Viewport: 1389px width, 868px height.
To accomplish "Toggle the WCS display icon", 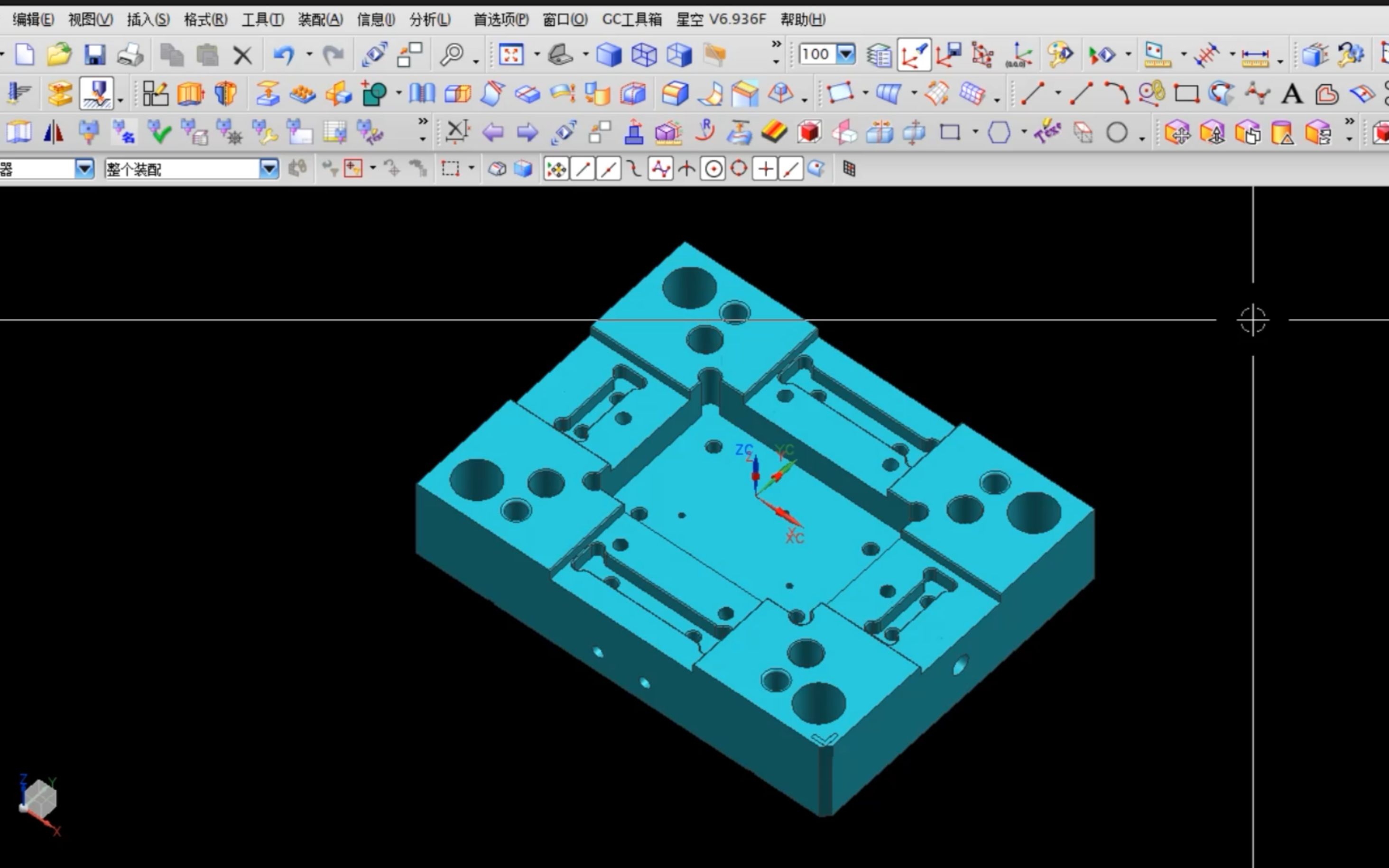I will pyautogui.click(x=914, y=55).
